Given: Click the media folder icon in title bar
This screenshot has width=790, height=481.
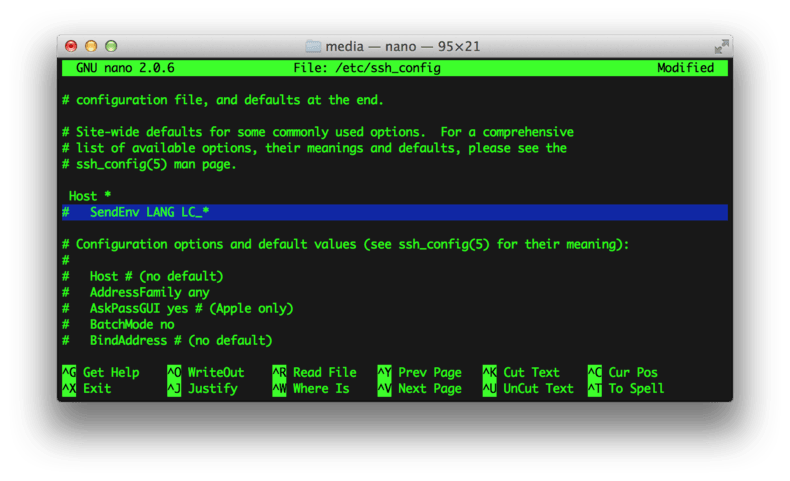Looking at the screenshot, I should (313, 46).
